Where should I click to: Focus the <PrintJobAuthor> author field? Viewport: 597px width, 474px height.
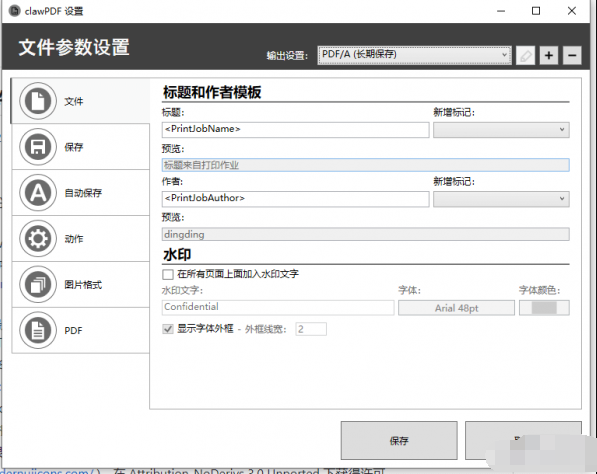pyautogui.click(x=295, y=199)
